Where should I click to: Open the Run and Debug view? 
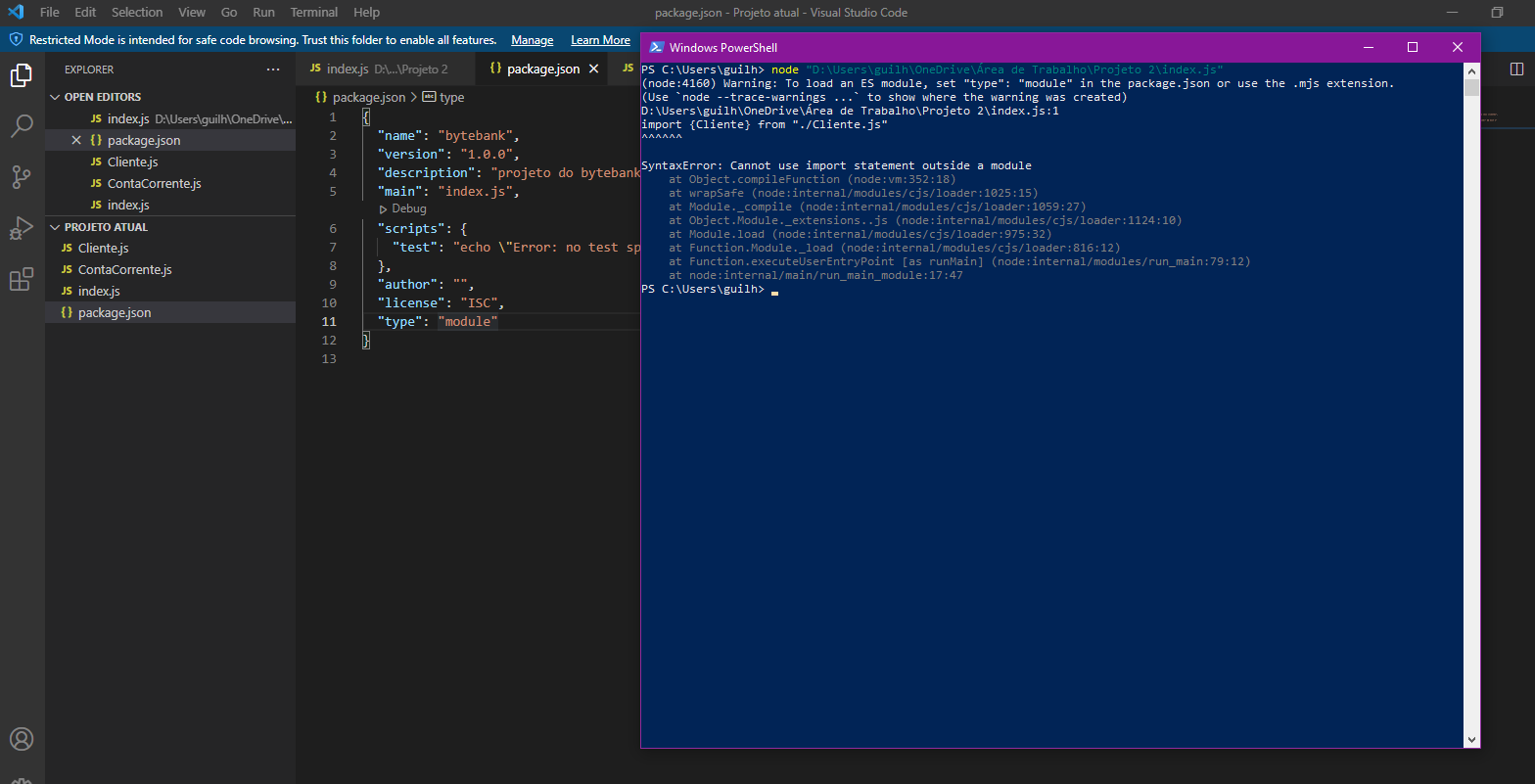click(x=22, y=228)
